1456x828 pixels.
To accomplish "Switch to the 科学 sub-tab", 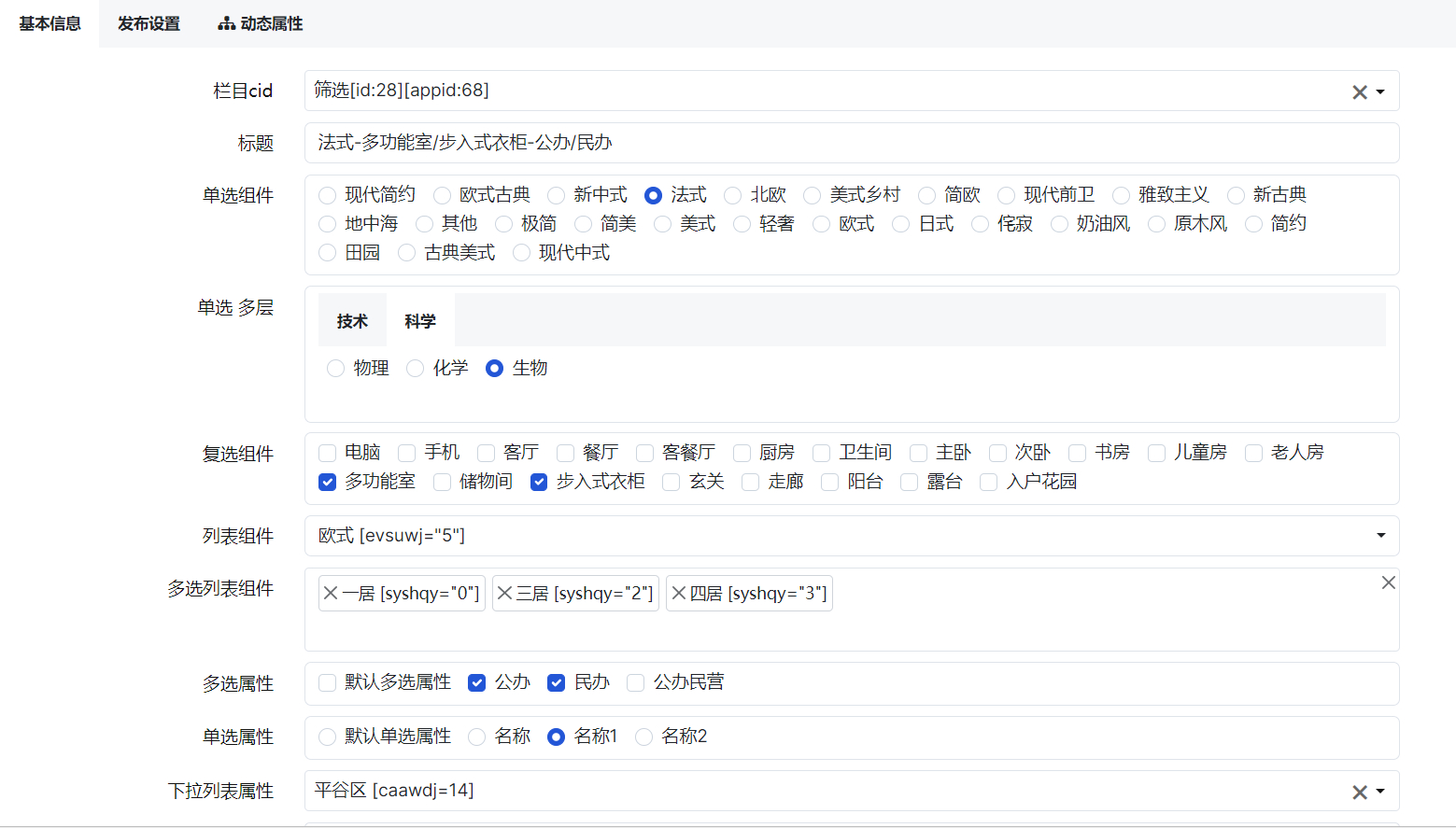I will (x=420, y=321).
